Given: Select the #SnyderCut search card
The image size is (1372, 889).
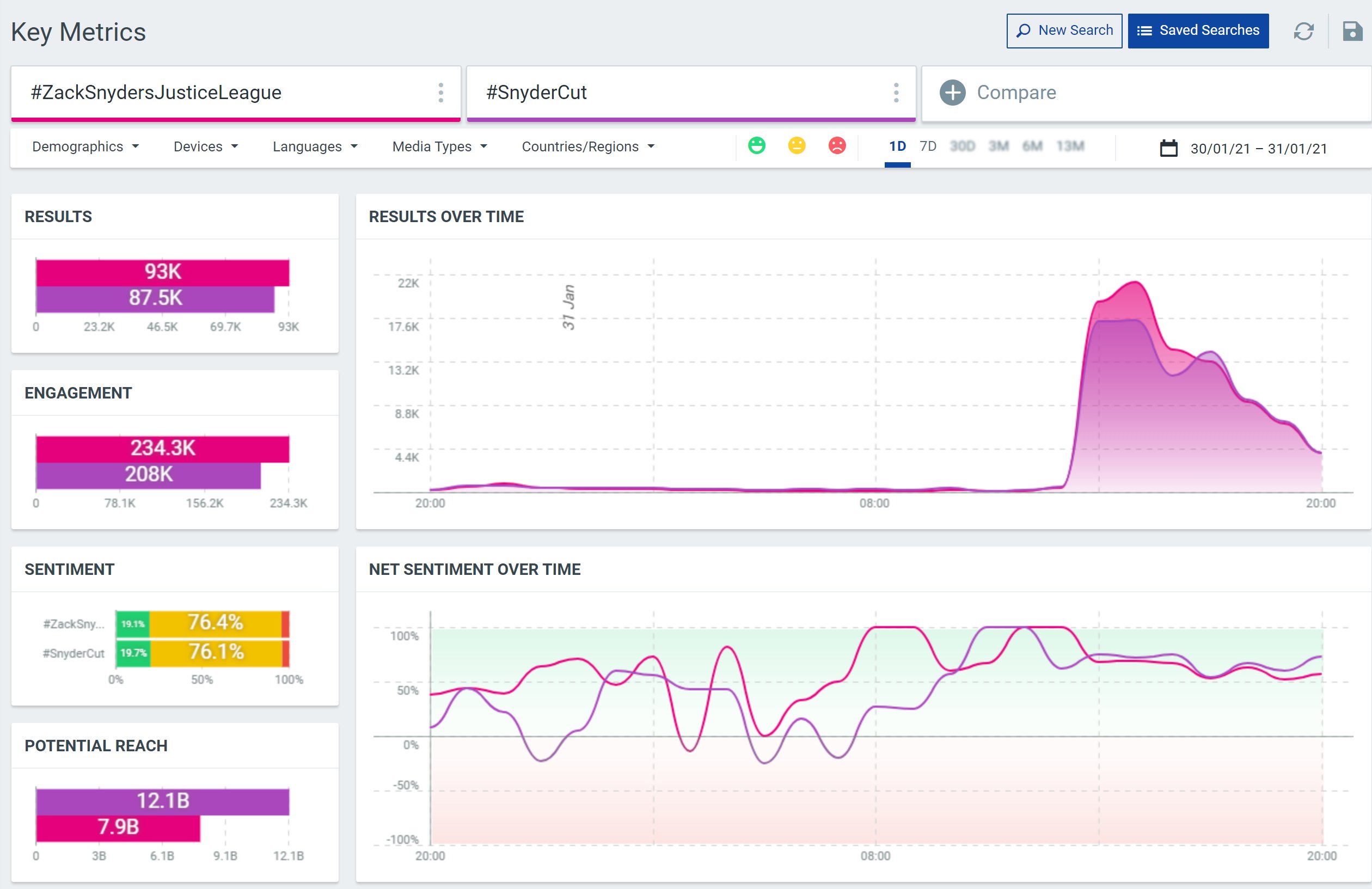Looking at the screenshot, I should tap(691, 93).
